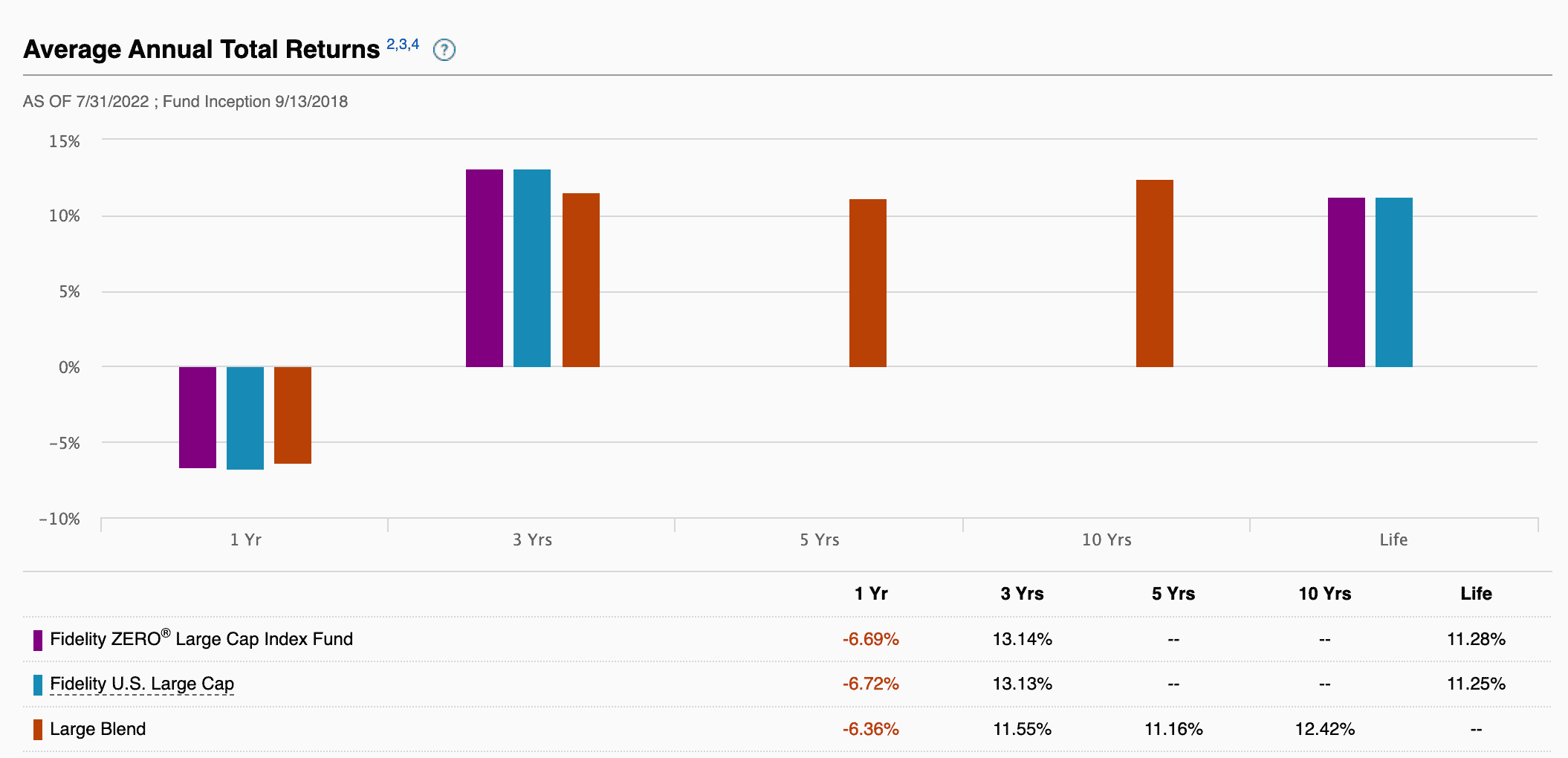Screen dimensions: 1568x758
Task: Select the orange 3 Yrs bar
Action: point(581,280)
